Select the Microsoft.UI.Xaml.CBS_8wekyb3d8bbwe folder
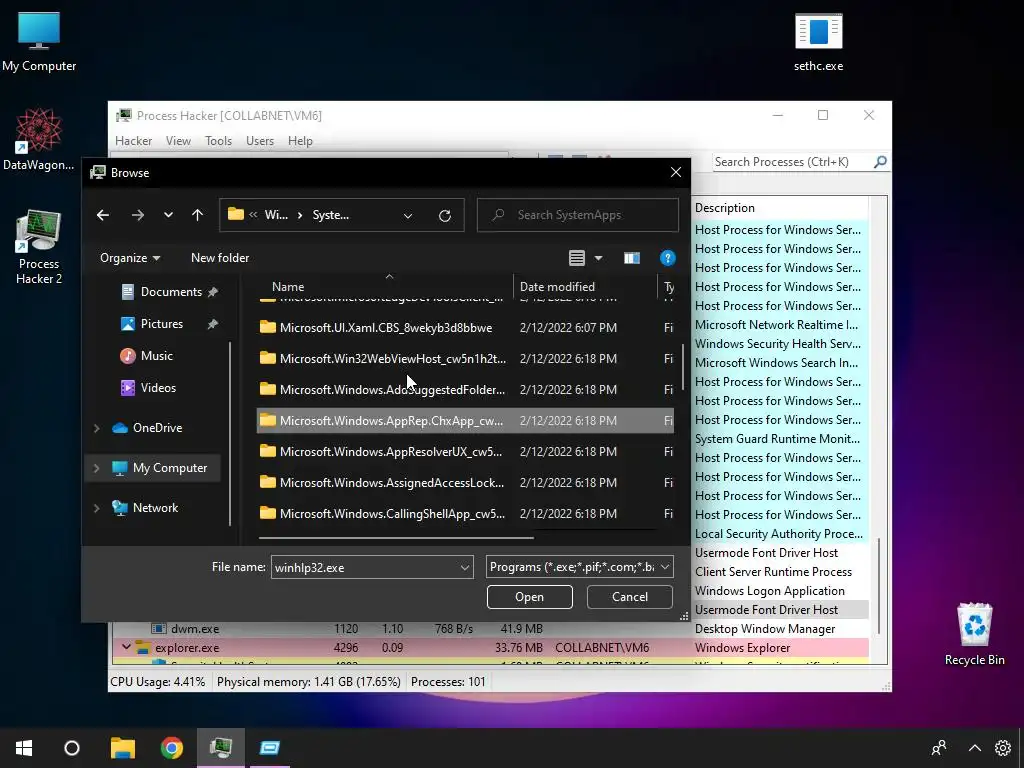The image size is (1024, 768). (x=465, y=328)
